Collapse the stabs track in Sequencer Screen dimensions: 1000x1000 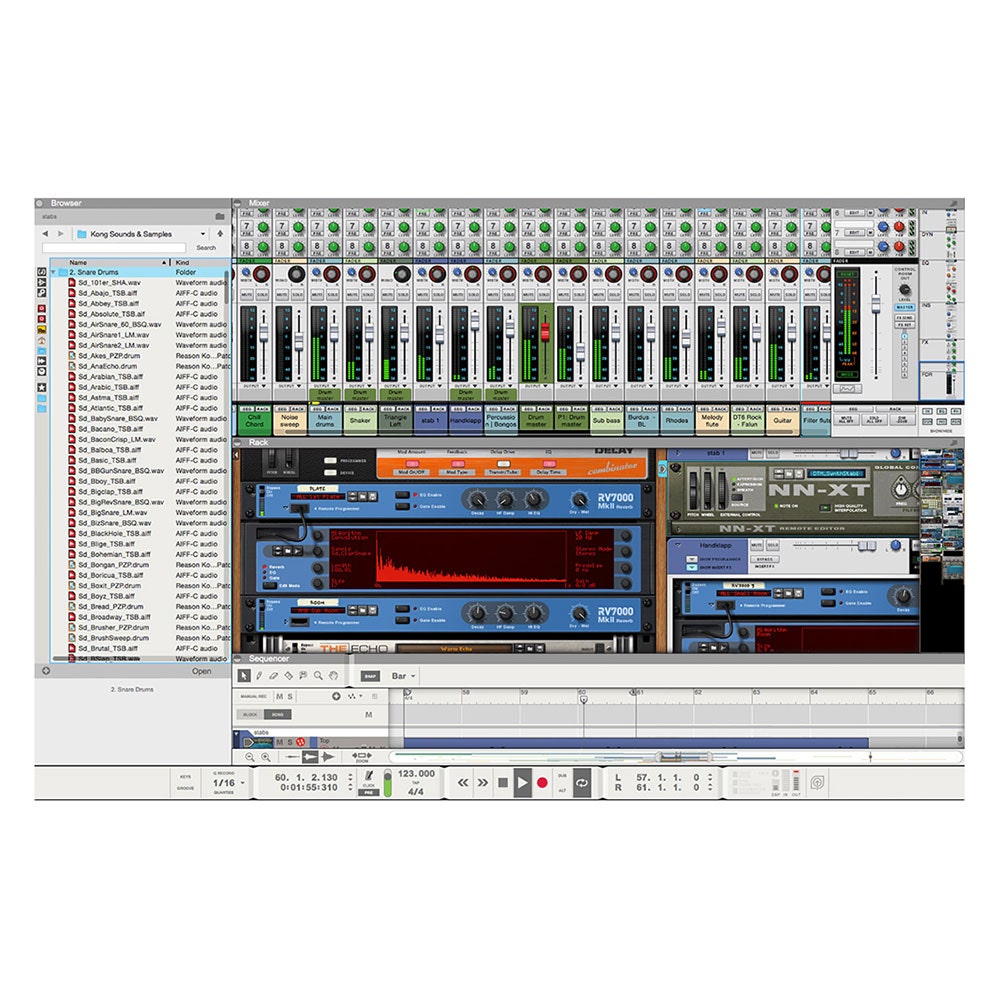(x=237, y=736)
